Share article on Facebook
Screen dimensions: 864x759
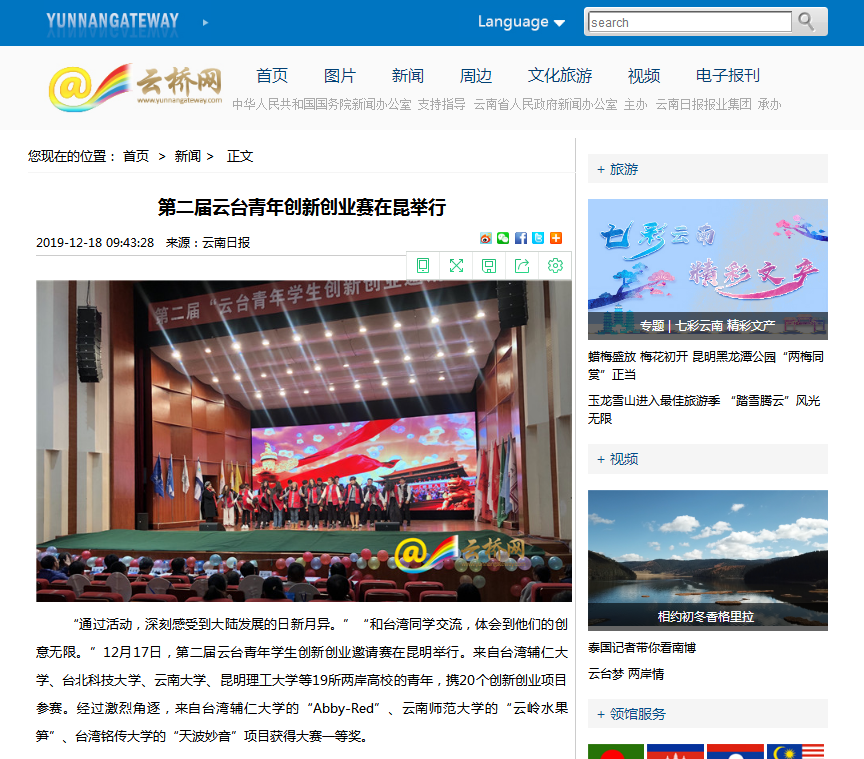[520, 238]
